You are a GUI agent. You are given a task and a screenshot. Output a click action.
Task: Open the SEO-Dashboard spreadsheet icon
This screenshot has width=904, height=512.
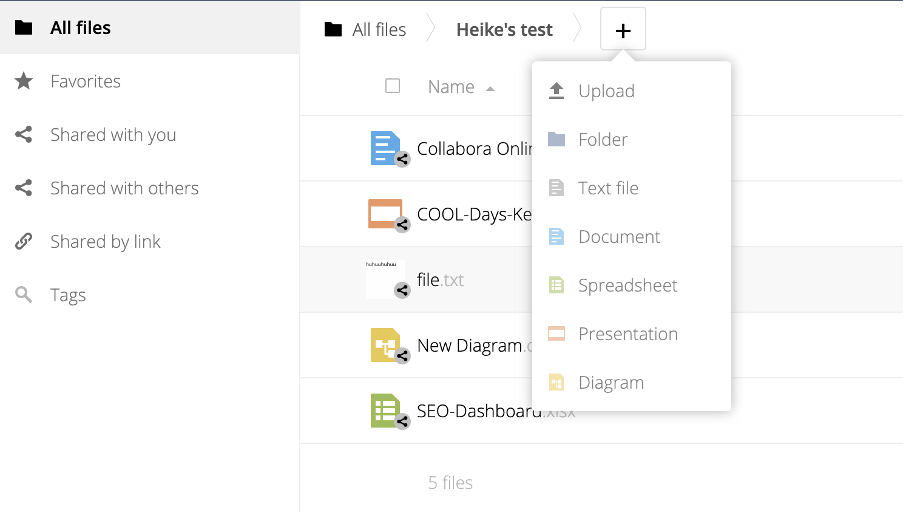385,411
